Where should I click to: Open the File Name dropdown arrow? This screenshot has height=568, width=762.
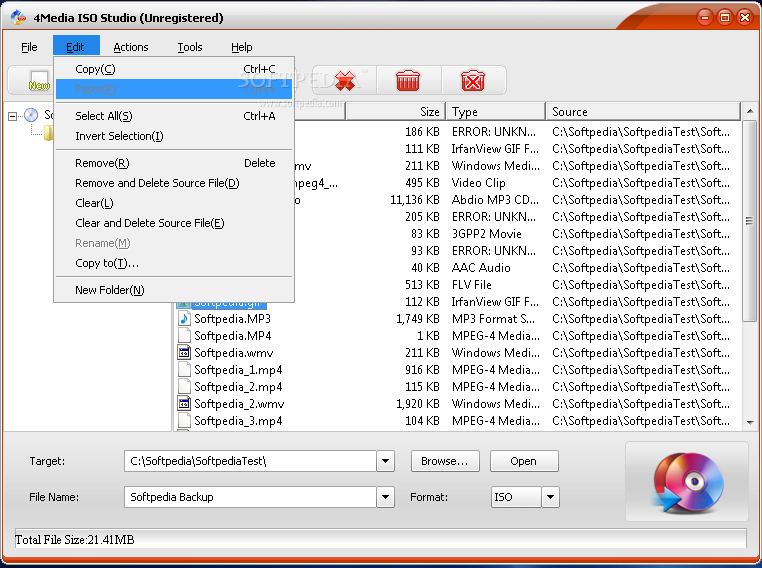pos(385,497)
